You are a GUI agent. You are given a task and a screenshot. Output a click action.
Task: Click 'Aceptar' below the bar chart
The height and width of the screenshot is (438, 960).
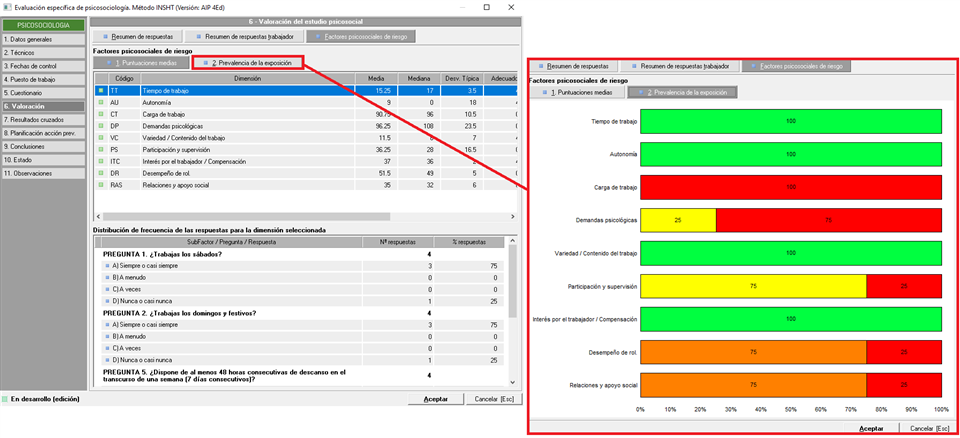(x=871, y=427)
